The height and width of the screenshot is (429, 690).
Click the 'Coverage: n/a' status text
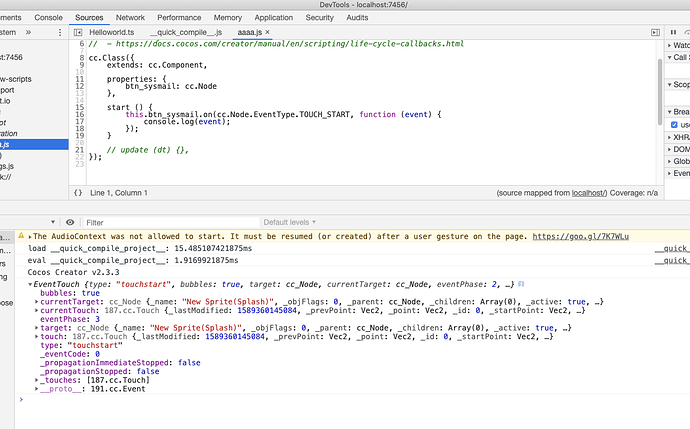634,193
